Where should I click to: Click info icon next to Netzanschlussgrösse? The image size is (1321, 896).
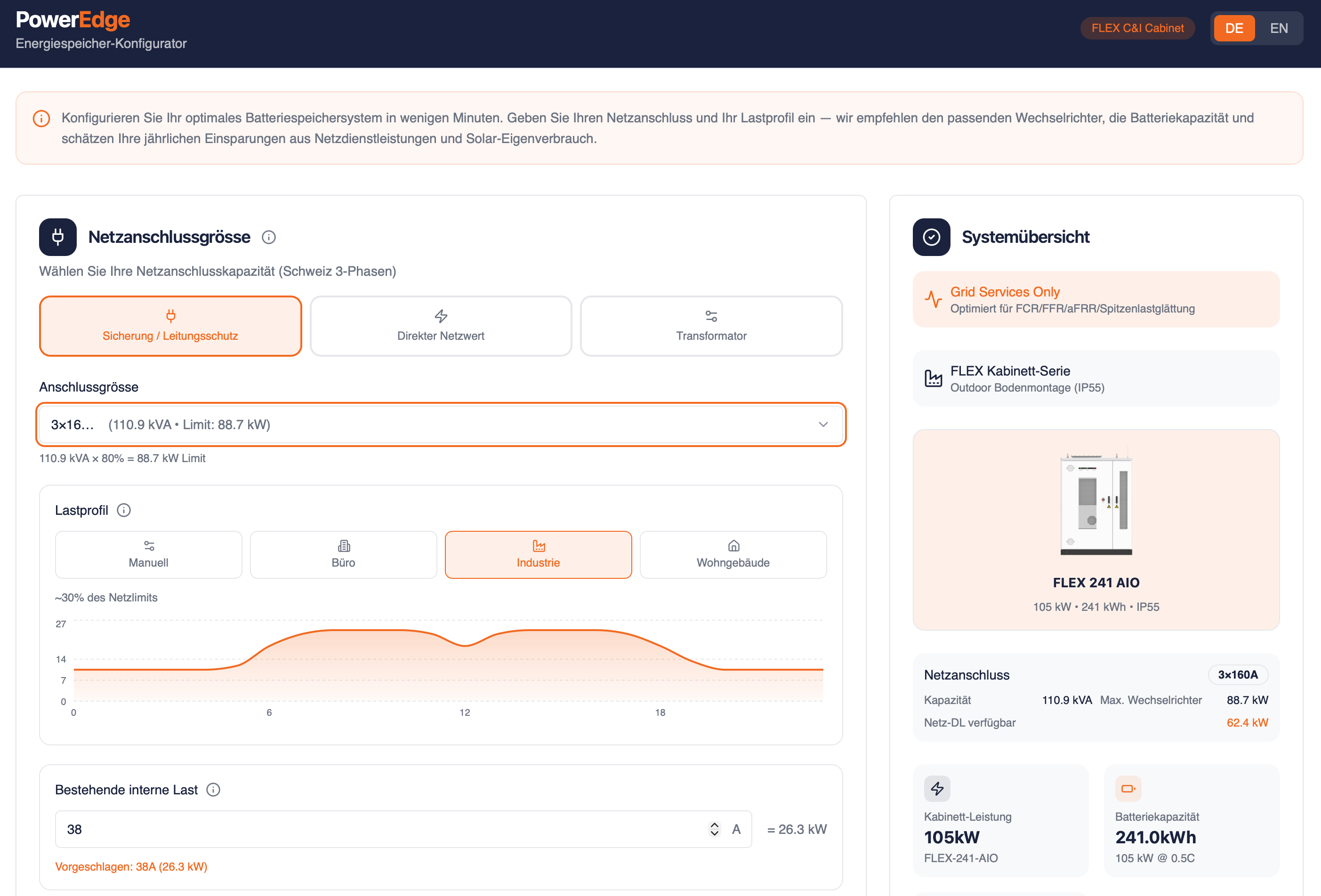pyautogui.click(x=269, y=238)
